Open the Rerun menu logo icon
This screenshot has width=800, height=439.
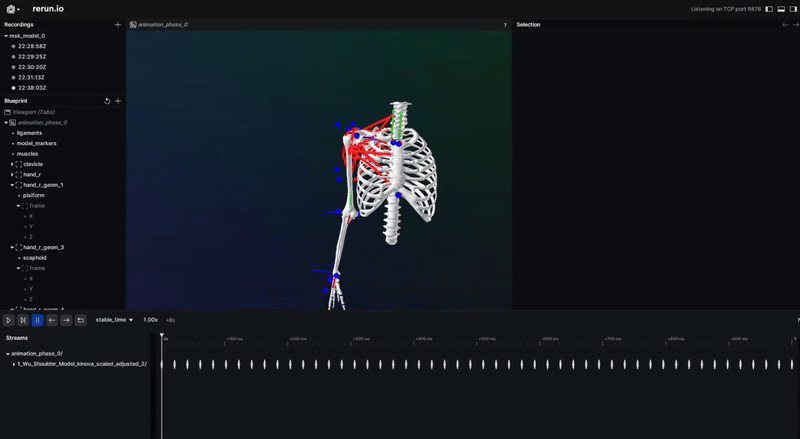click(12, 9)
